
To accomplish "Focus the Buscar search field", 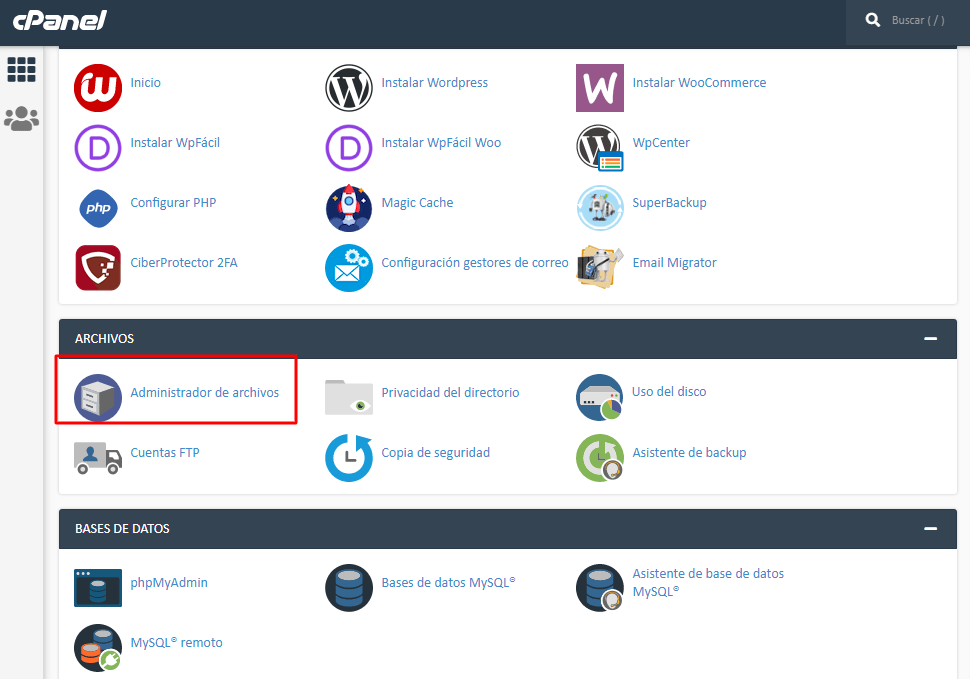I will 918,20.
